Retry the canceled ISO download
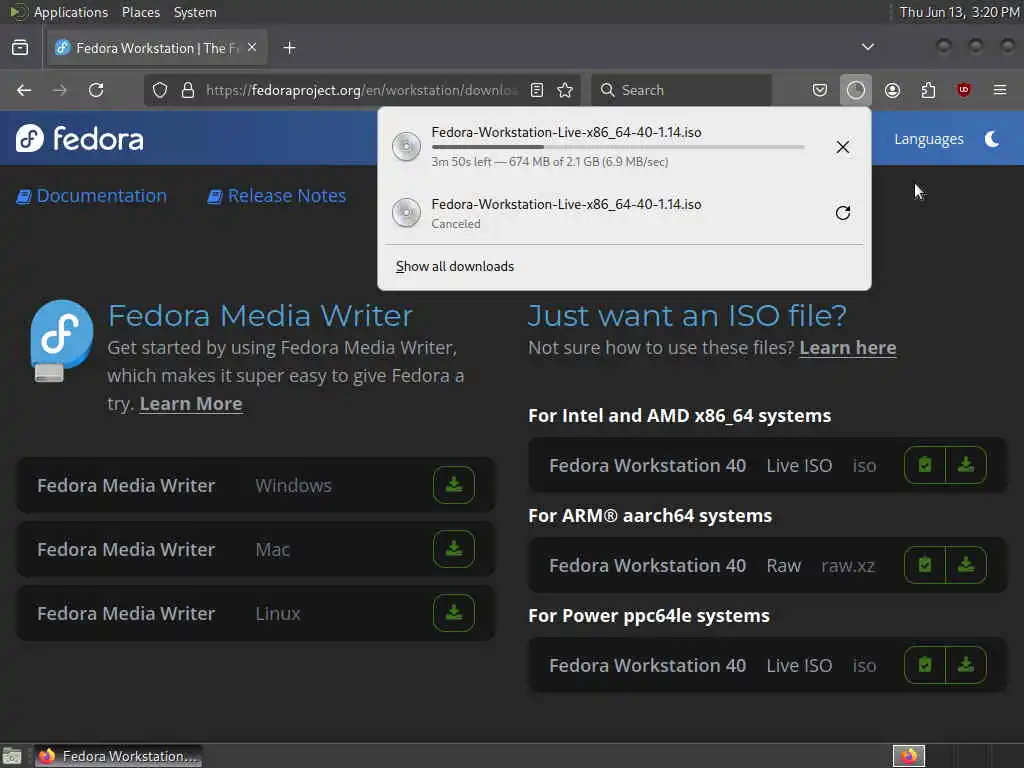Viewport: 1024px width, 768px height. point(842,213)
